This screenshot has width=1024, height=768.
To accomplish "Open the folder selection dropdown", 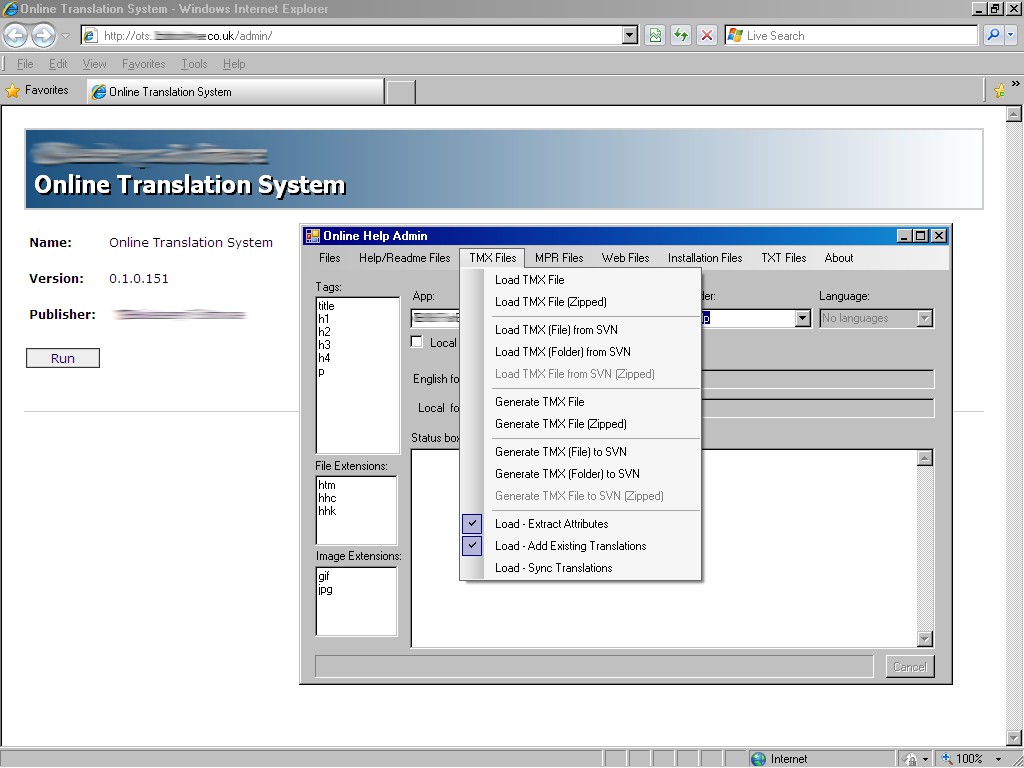I will click(802, 318).
